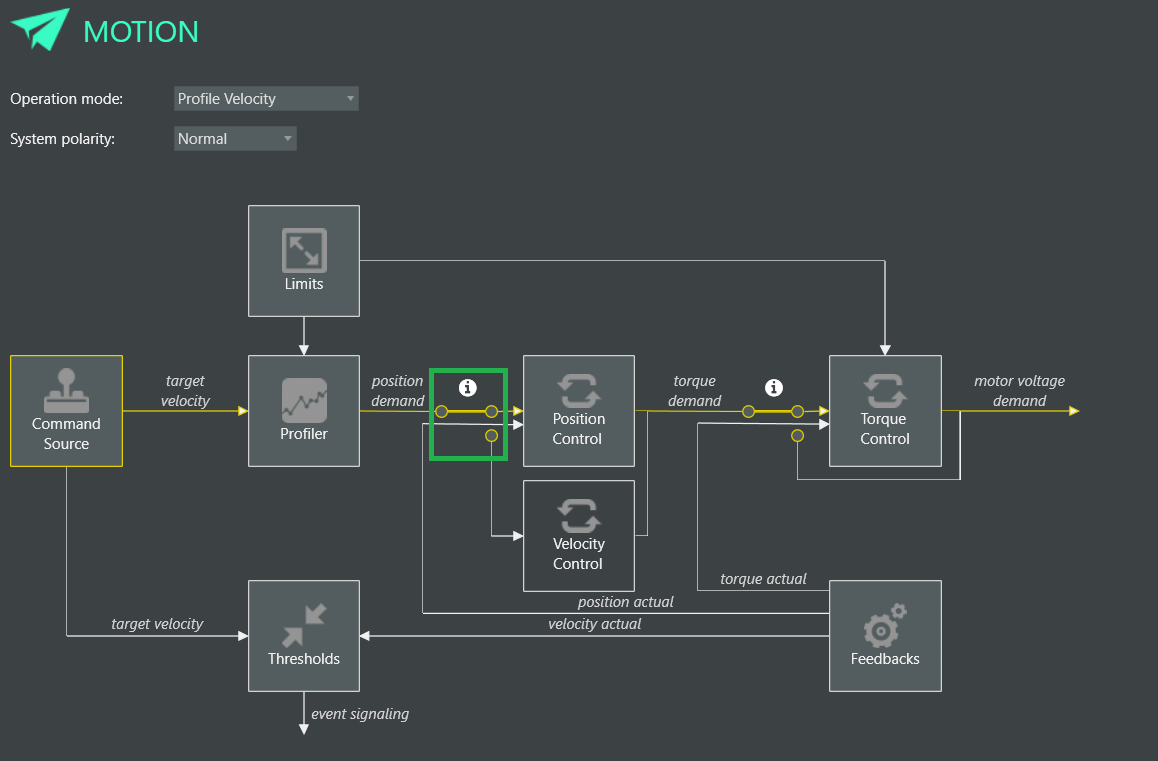Click the 'event signaling' label
1158x761 pixels.
point(360,714)
